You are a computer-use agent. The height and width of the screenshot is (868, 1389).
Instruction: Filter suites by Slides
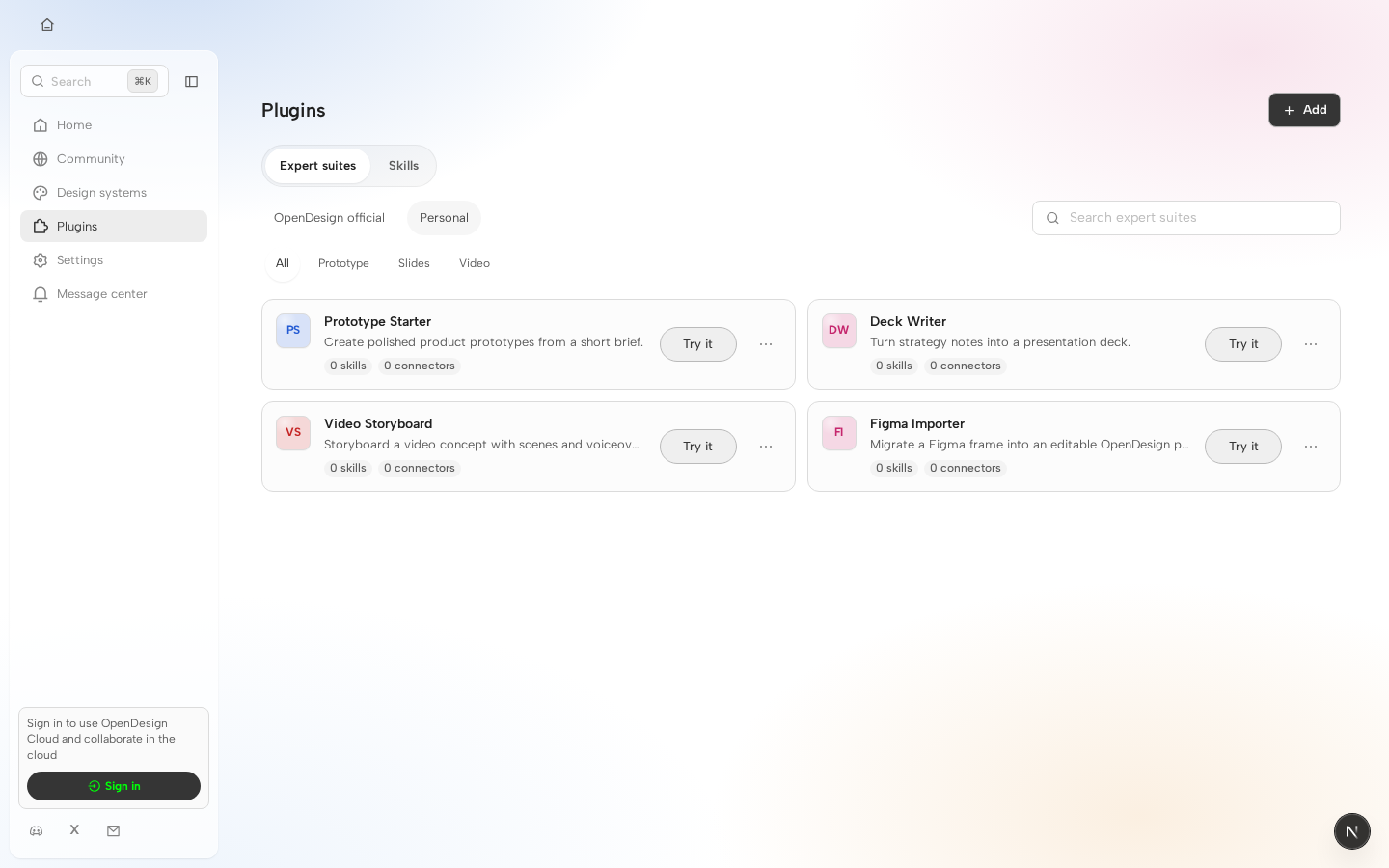click(x=414, y=263)
